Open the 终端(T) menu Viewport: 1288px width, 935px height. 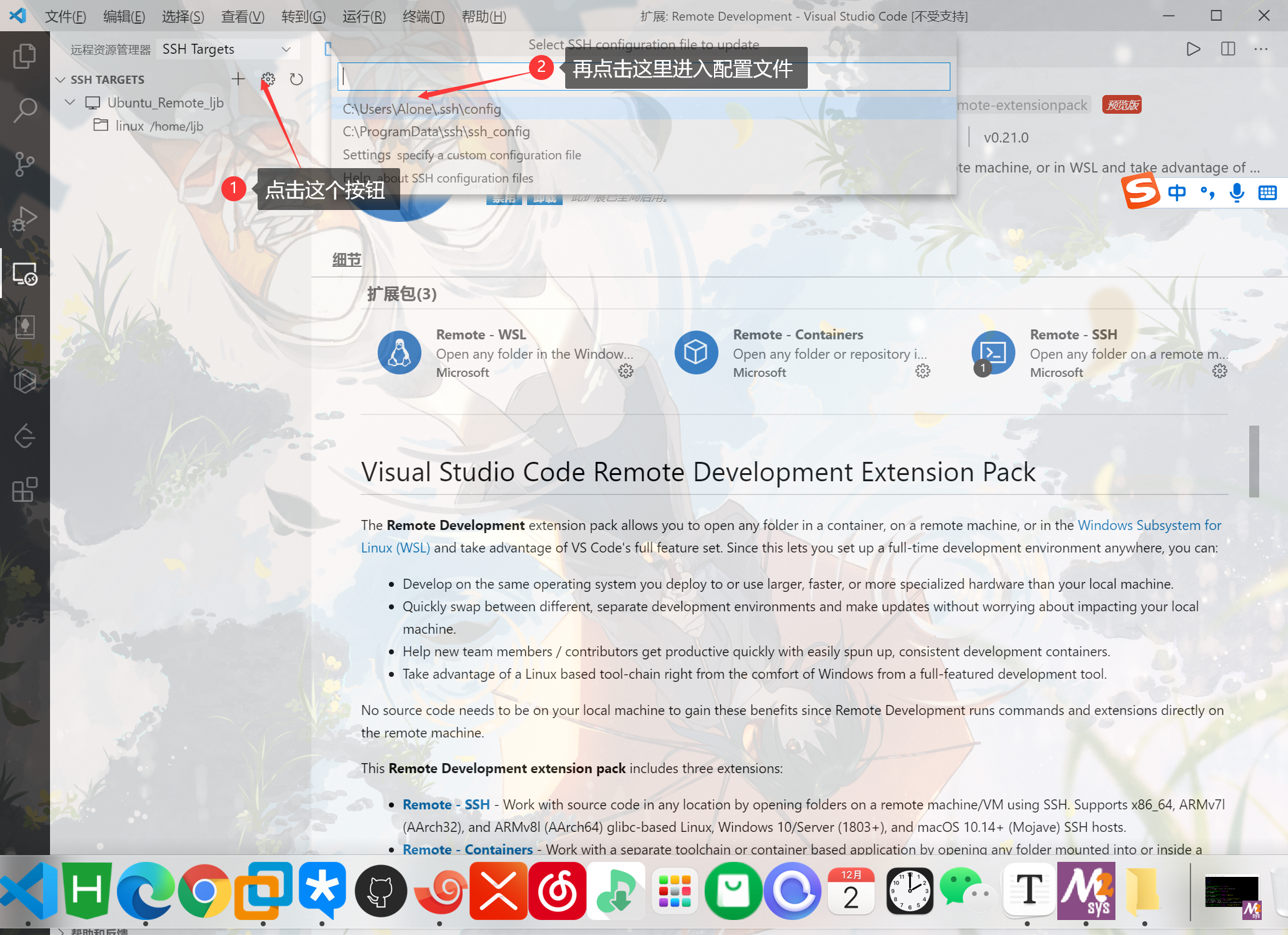(x=423, y=16)
